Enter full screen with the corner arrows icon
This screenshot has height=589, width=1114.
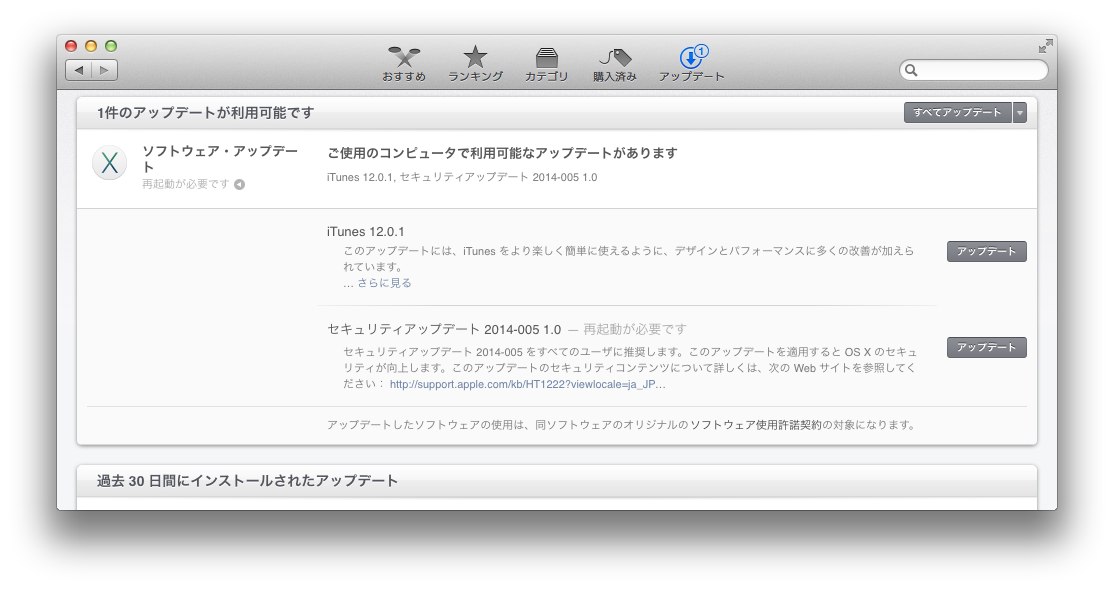point(1045,47)
